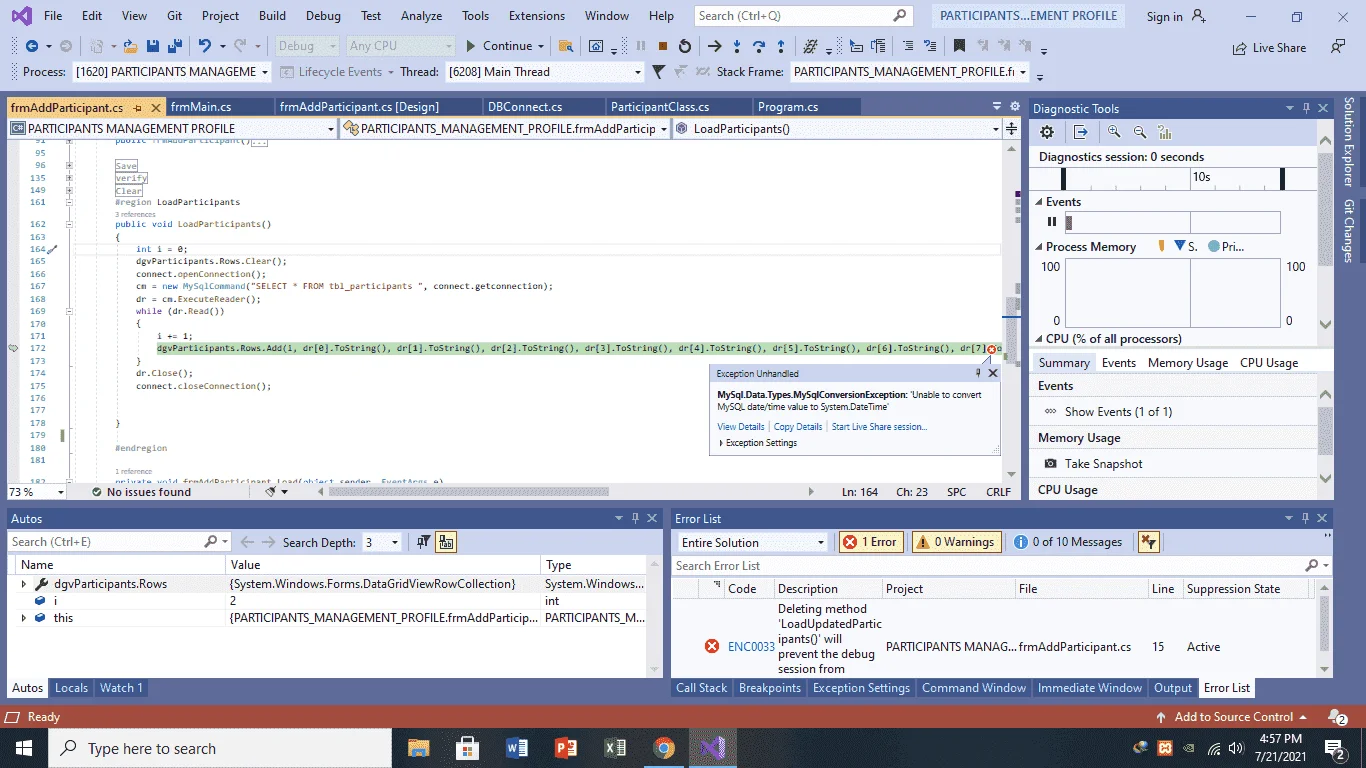Pause the Events timeline recording
Screen dimensions: 1366x768
tap(1052, 222)
